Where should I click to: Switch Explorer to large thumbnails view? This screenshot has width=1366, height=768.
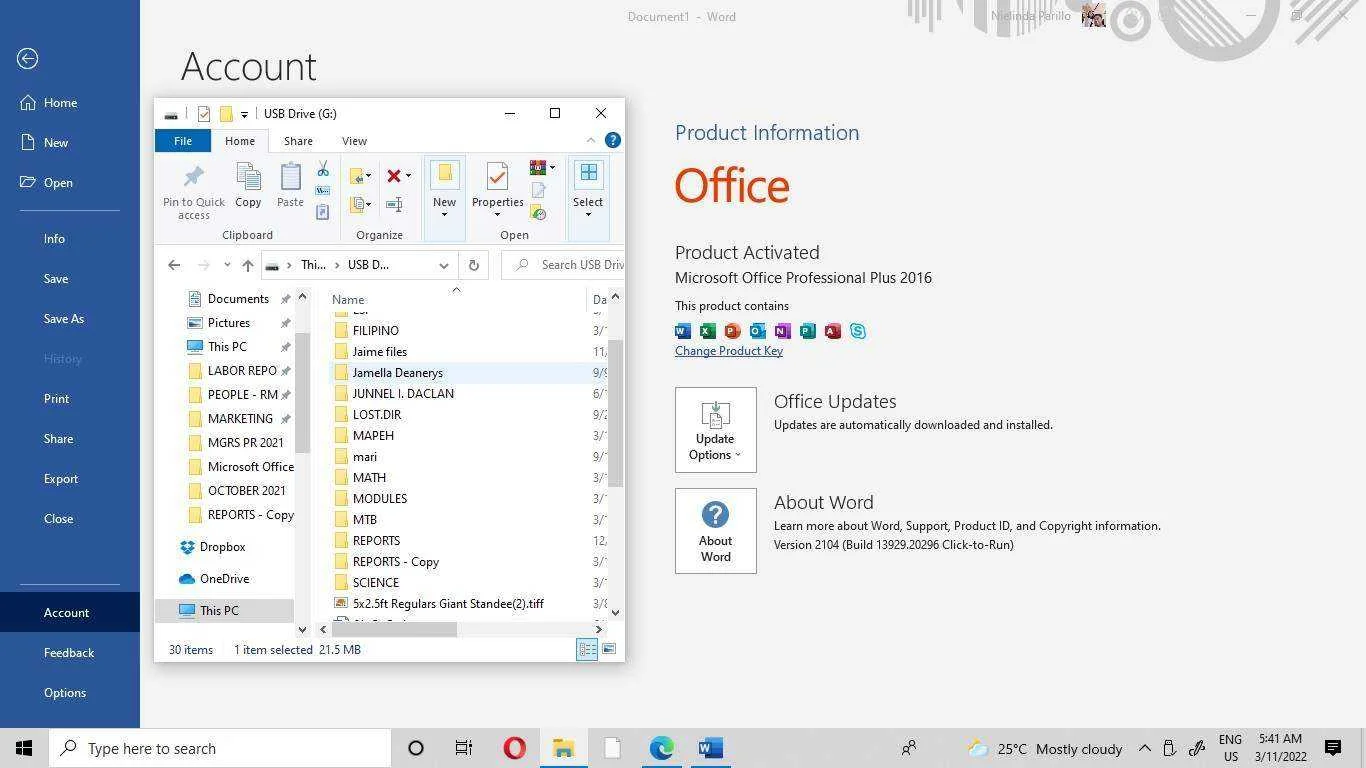pos(609,650)
